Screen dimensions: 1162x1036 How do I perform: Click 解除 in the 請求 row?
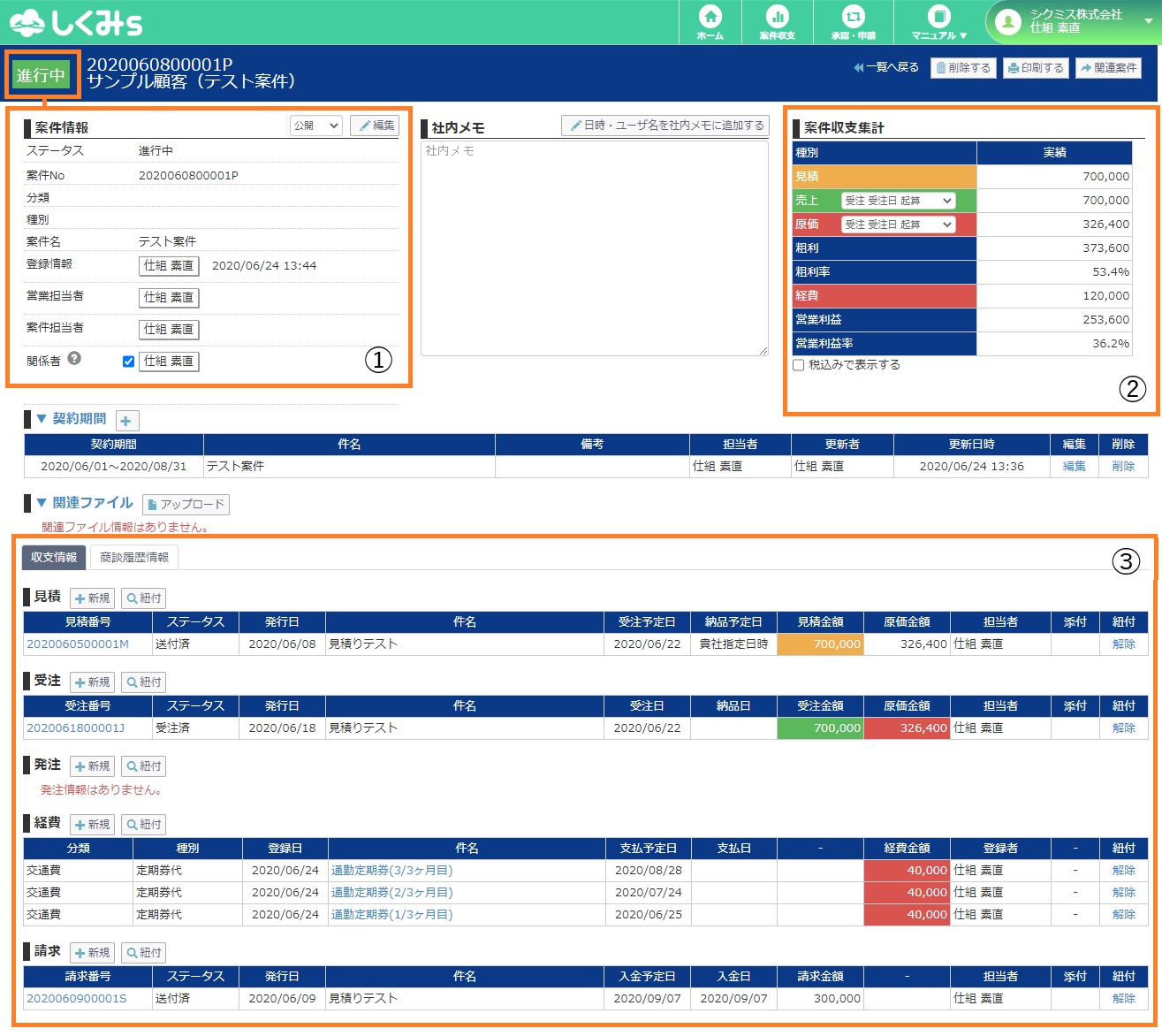(1124, 999)
